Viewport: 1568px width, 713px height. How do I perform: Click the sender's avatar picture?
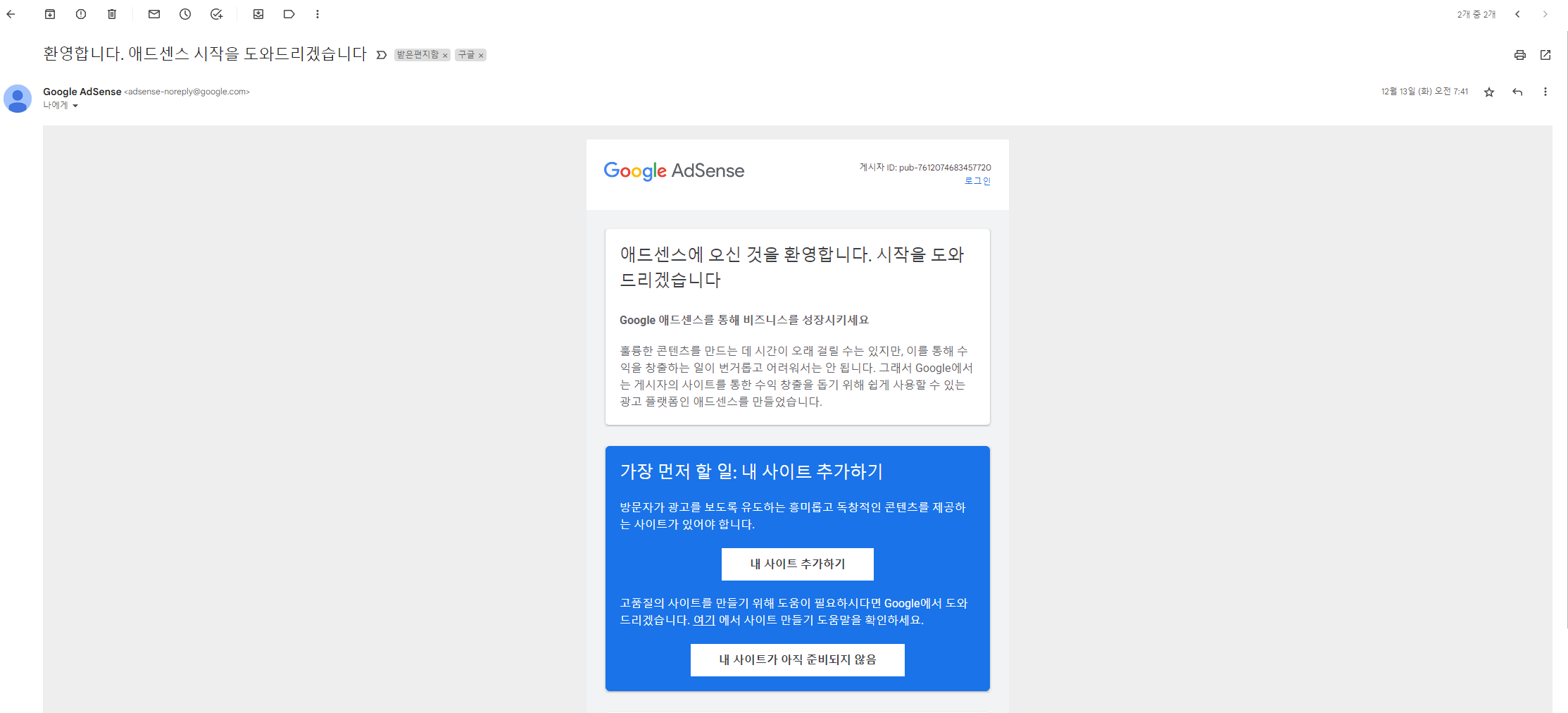18,99
